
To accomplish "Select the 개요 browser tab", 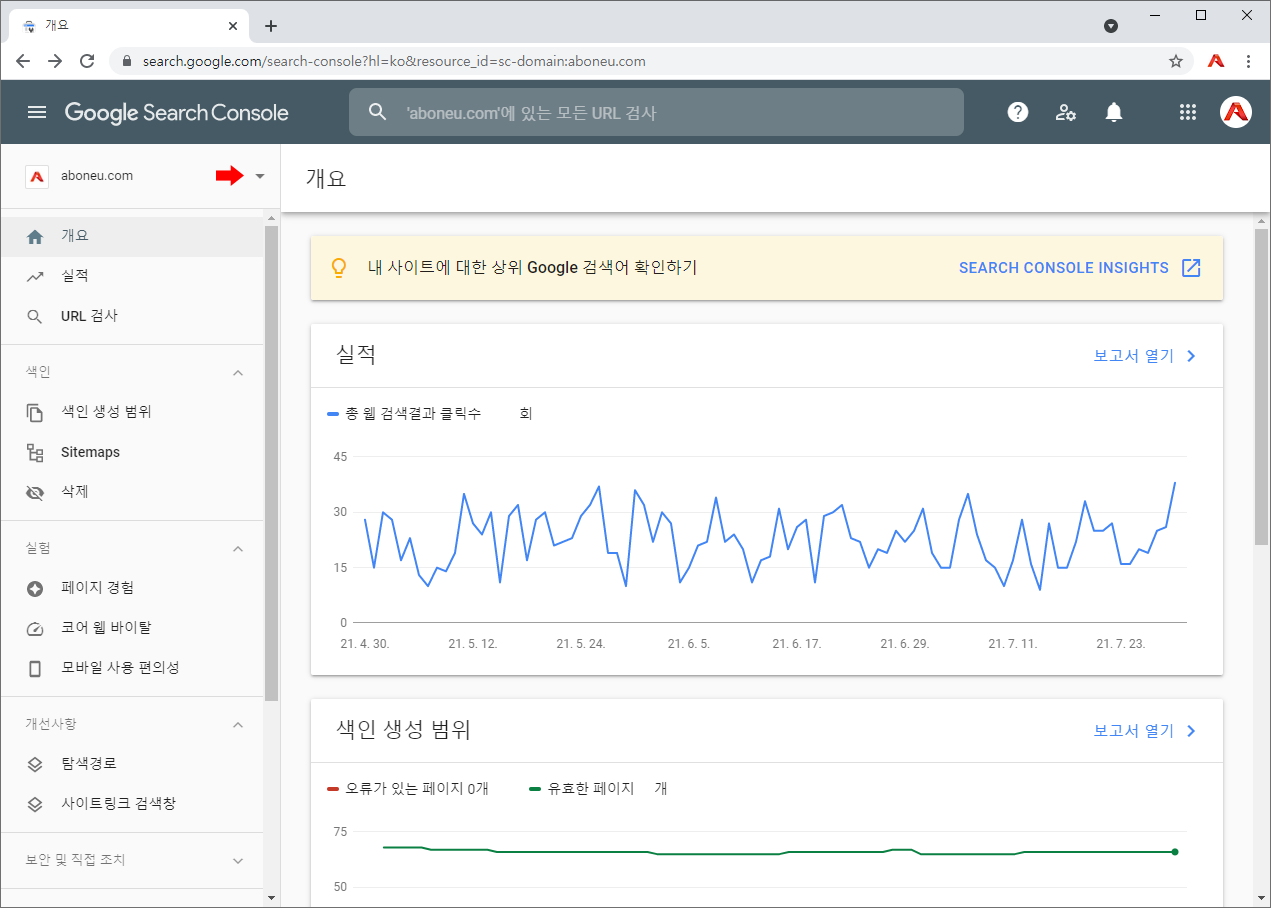I will pos(130,26).
